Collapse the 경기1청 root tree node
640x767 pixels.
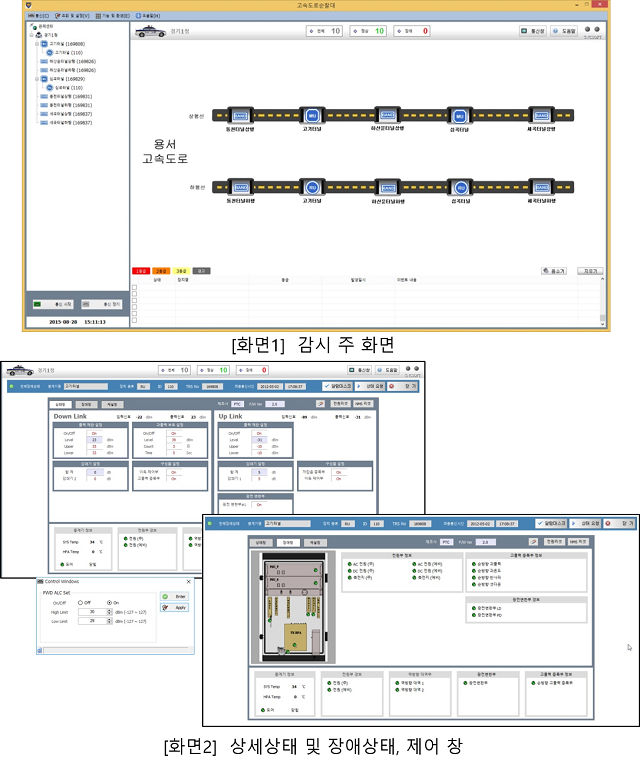point(32,35)
